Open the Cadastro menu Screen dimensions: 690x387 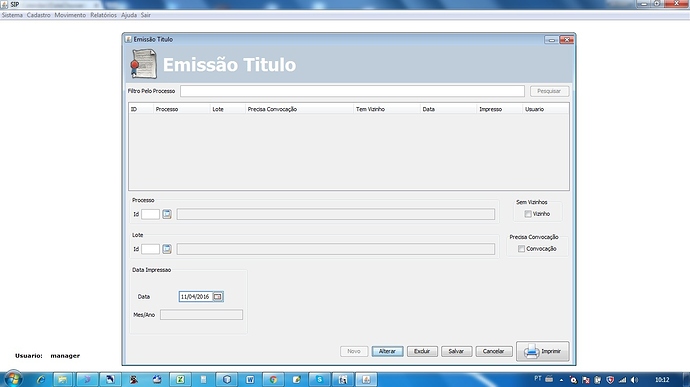(38, 15)
